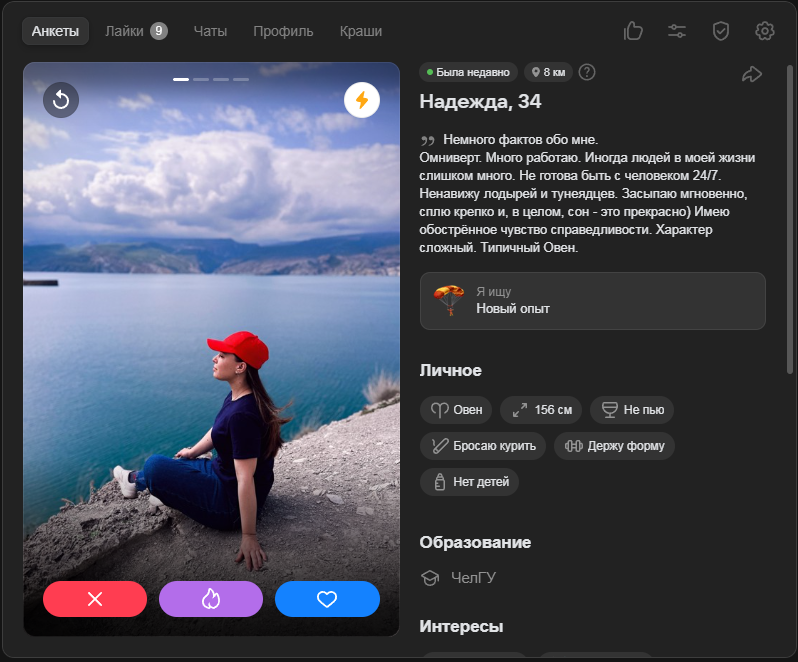Click the thumbs-up icon in top bar
Screen dimensions: 798x662
pyautogui.click(x=633, y=31)
